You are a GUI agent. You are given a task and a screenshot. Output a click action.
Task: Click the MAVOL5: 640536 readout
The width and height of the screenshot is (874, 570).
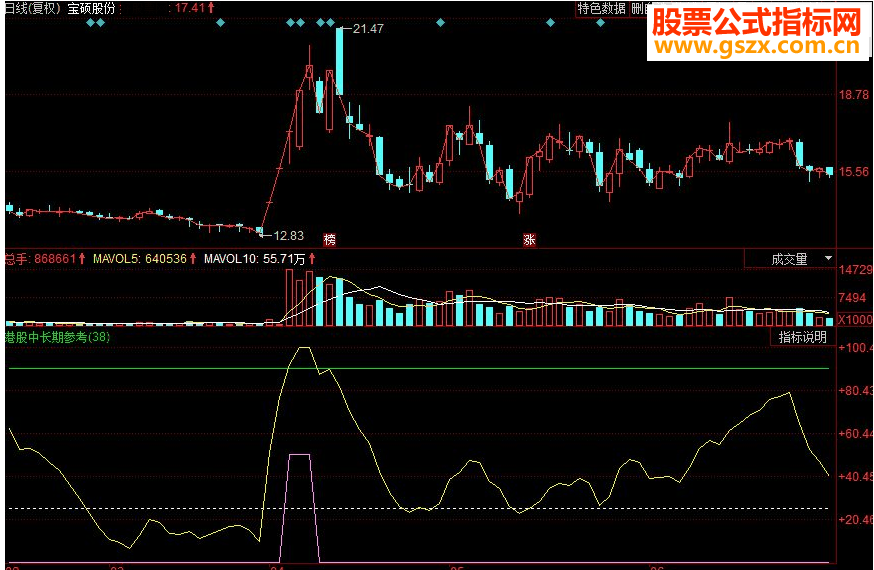pyautogui.click(x=139, y=259)
